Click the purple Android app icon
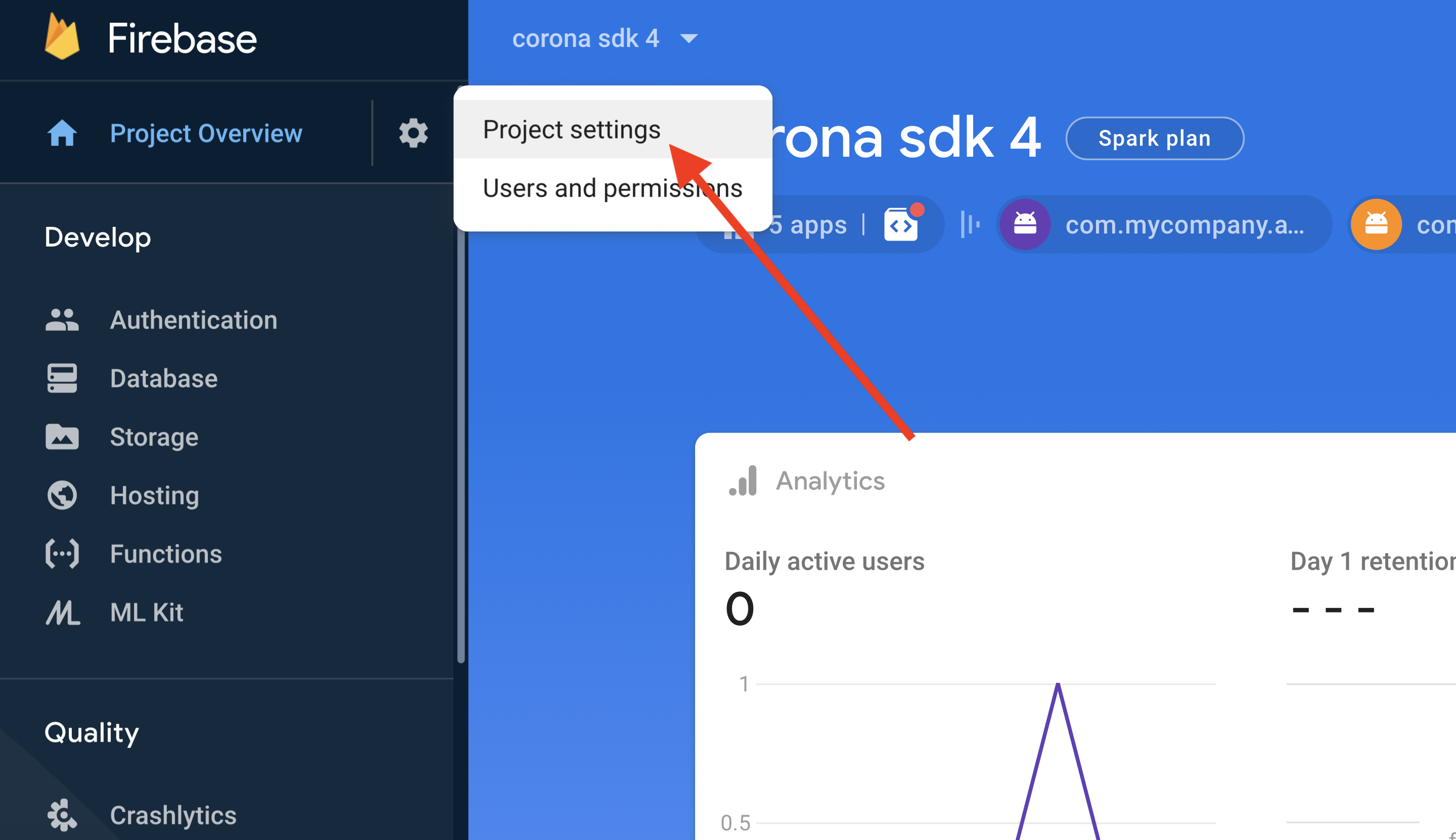This screenshot has width=1456, height=840. (1025, 224)
